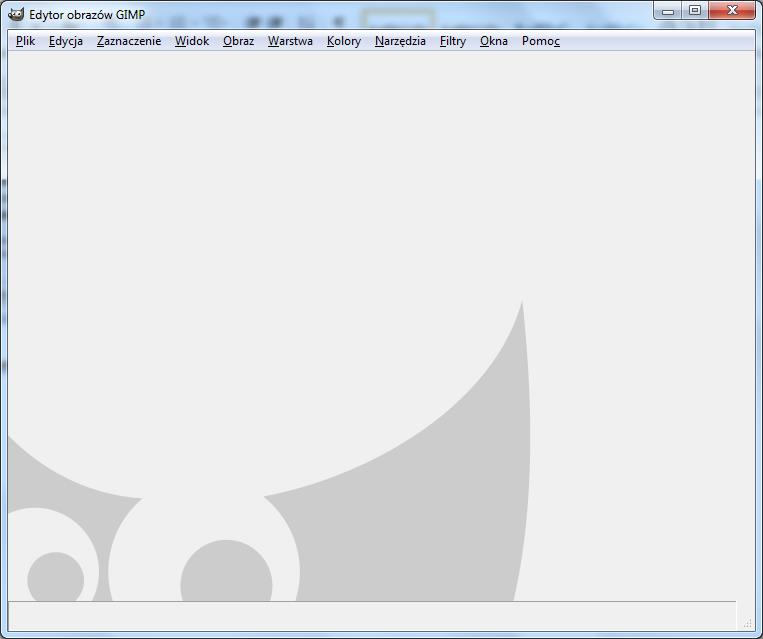Open the Plik menu
This screenshot has height=639, width=763.
click(x=25, y=41)
